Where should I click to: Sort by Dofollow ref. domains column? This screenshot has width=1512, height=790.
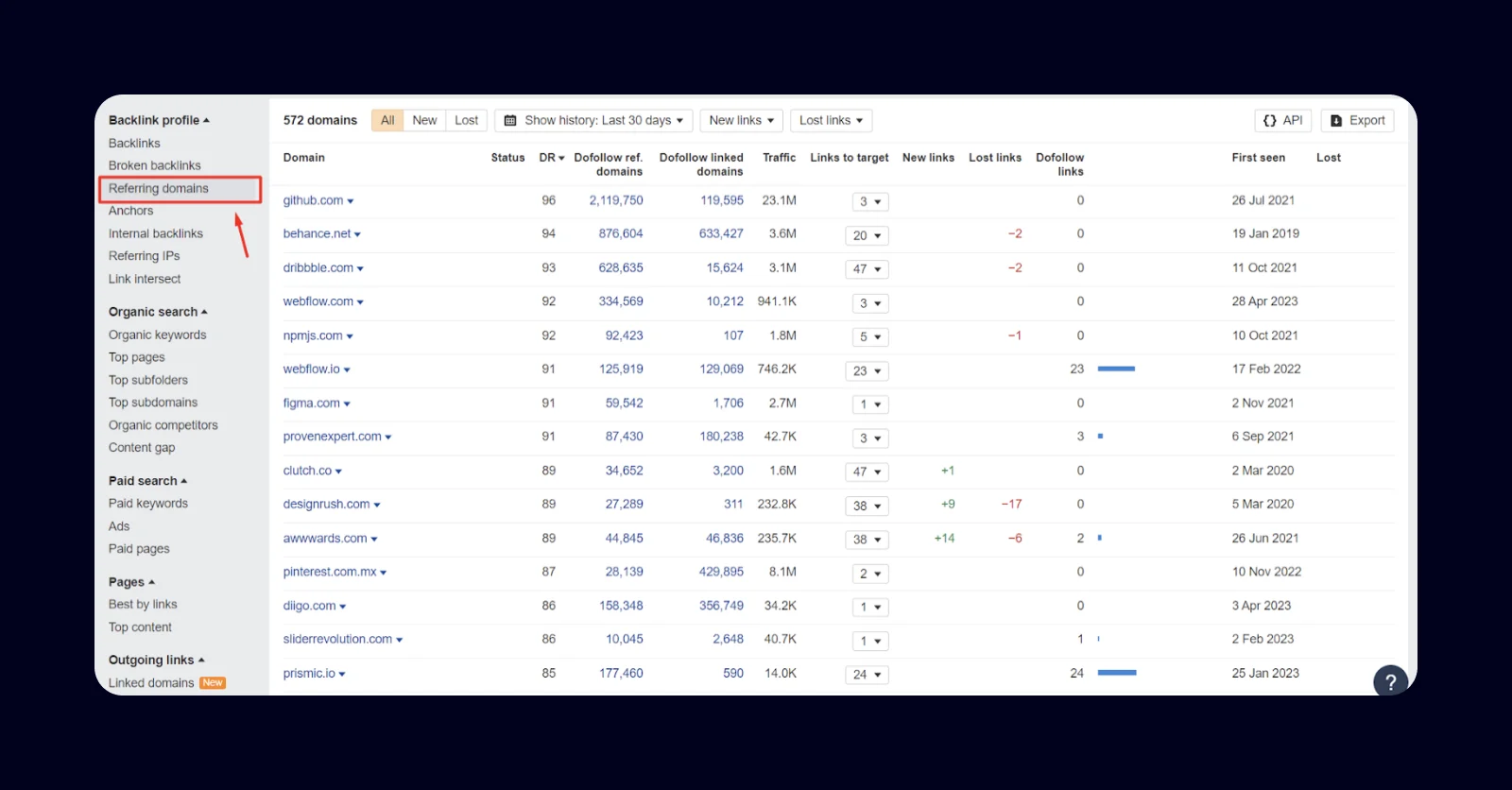point(609,164)
